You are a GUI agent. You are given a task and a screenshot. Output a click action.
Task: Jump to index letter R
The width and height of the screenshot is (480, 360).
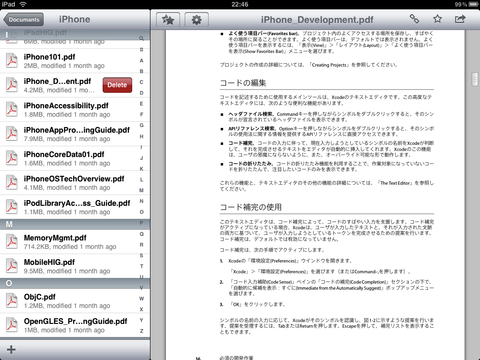[x=142, y=244]
